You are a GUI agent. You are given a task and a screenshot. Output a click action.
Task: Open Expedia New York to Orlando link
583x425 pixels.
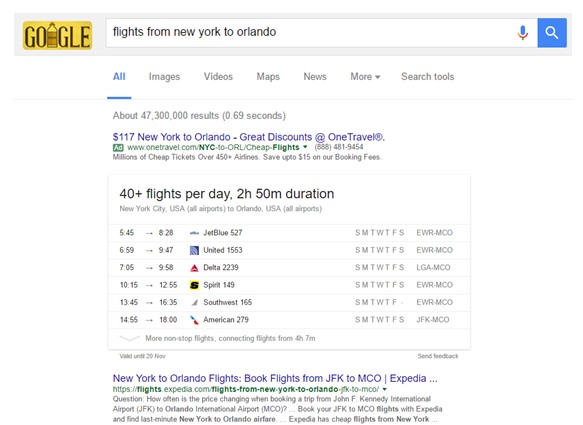(275, 378)
